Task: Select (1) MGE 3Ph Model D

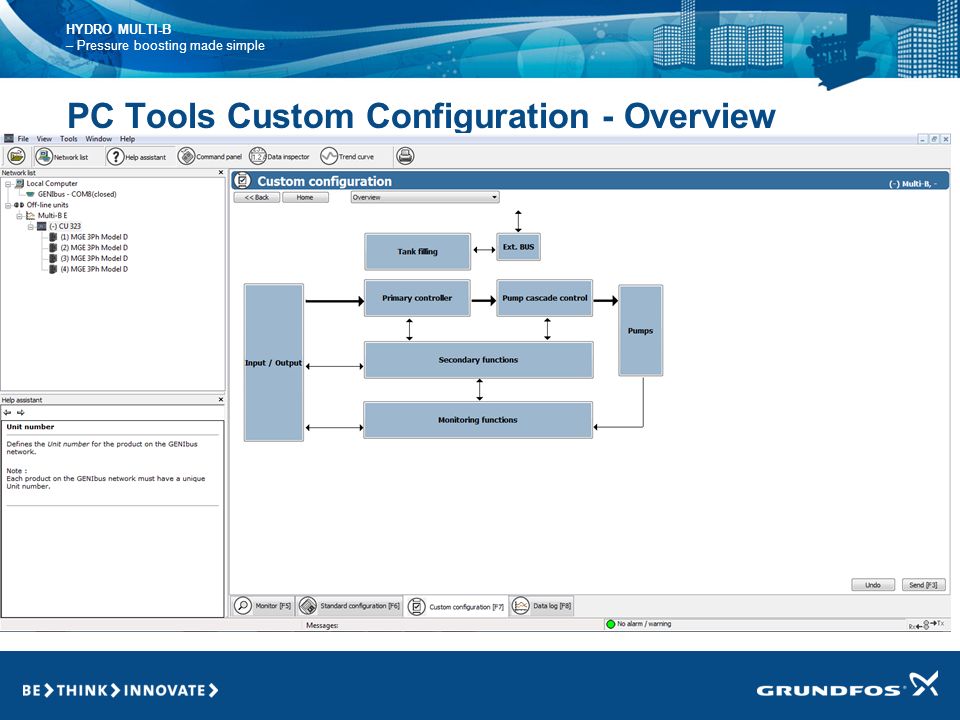Action: pyautogui.click(x=94, y=237)
